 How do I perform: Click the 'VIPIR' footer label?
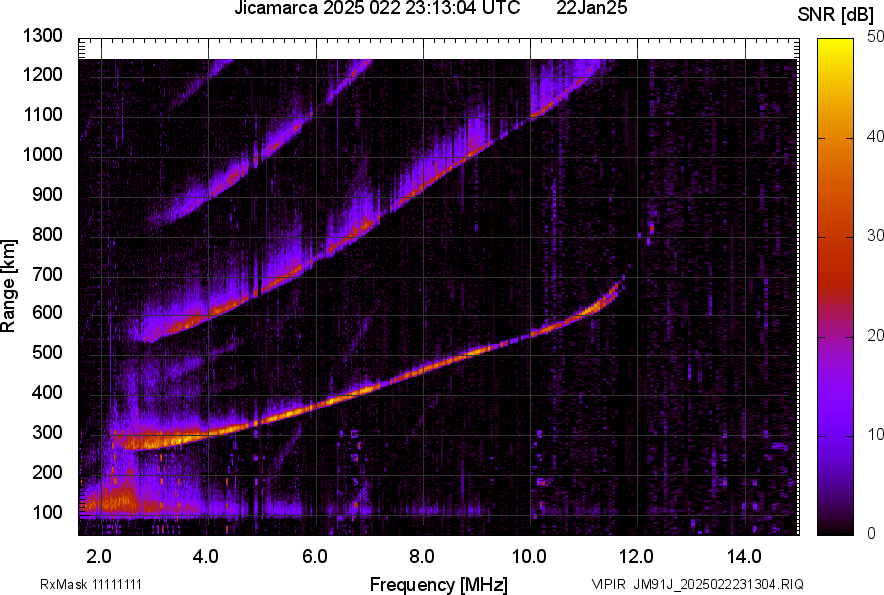click(609, 584)
